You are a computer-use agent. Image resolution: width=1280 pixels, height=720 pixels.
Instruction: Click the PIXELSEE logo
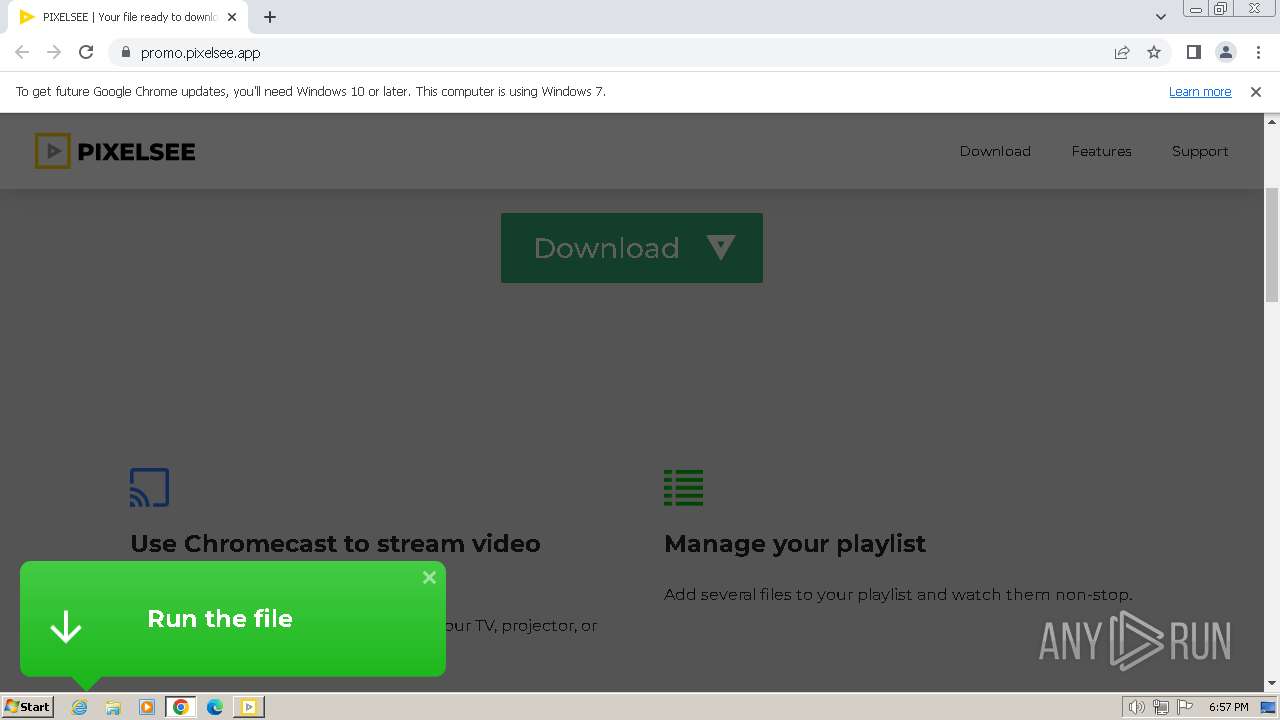point(115,151)
